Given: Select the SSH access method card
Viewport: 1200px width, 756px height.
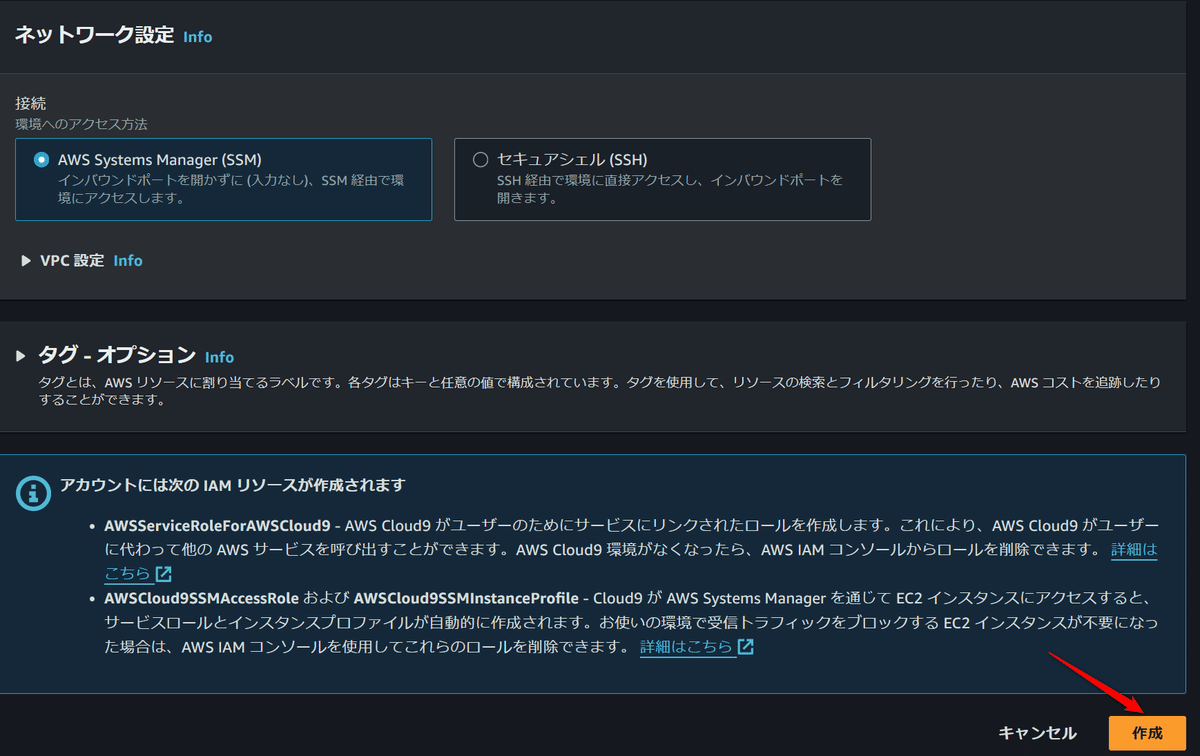Looking at the screenshot, I should tap(664, 180).
